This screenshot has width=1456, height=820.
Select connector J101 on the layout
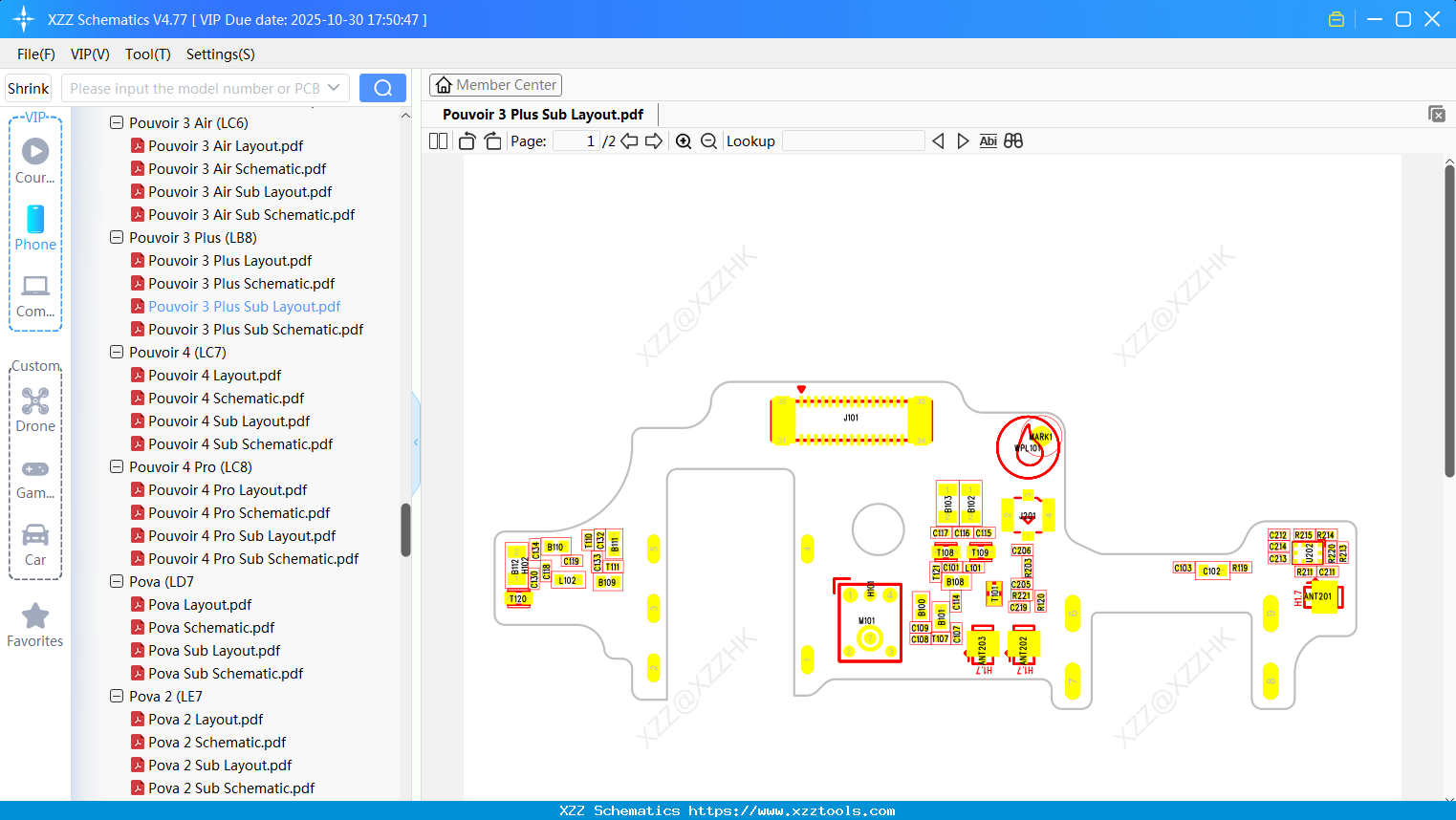coord(851,421)
